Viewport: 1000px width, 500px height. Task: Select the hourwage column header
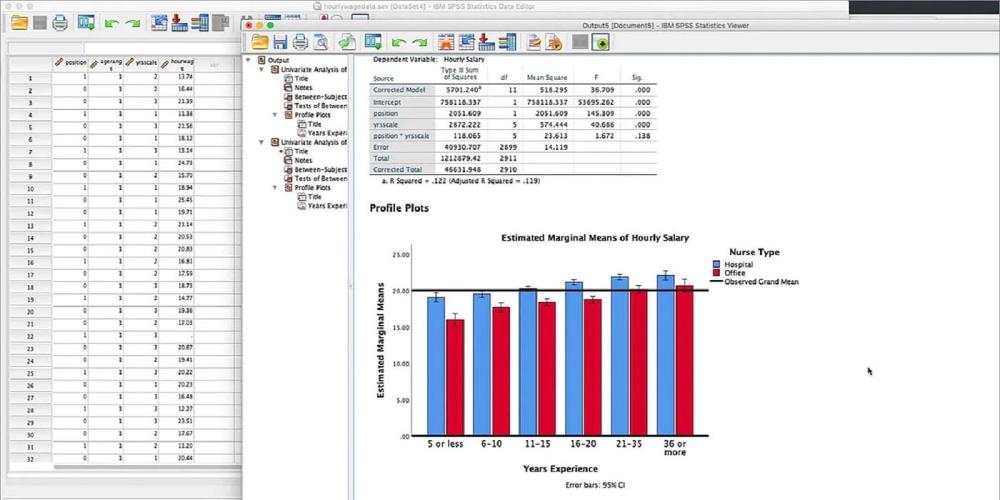[177, 64]
